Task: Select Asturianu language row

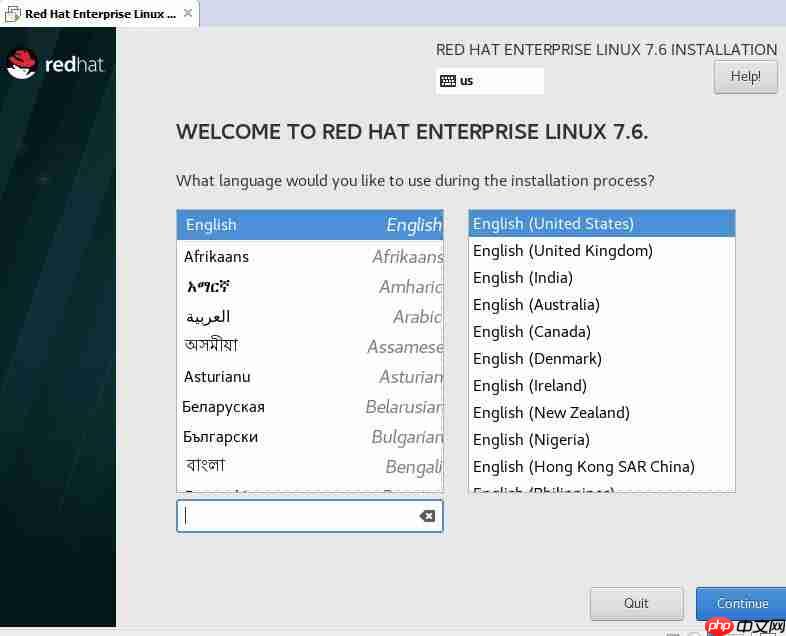Action: [310, 376]
